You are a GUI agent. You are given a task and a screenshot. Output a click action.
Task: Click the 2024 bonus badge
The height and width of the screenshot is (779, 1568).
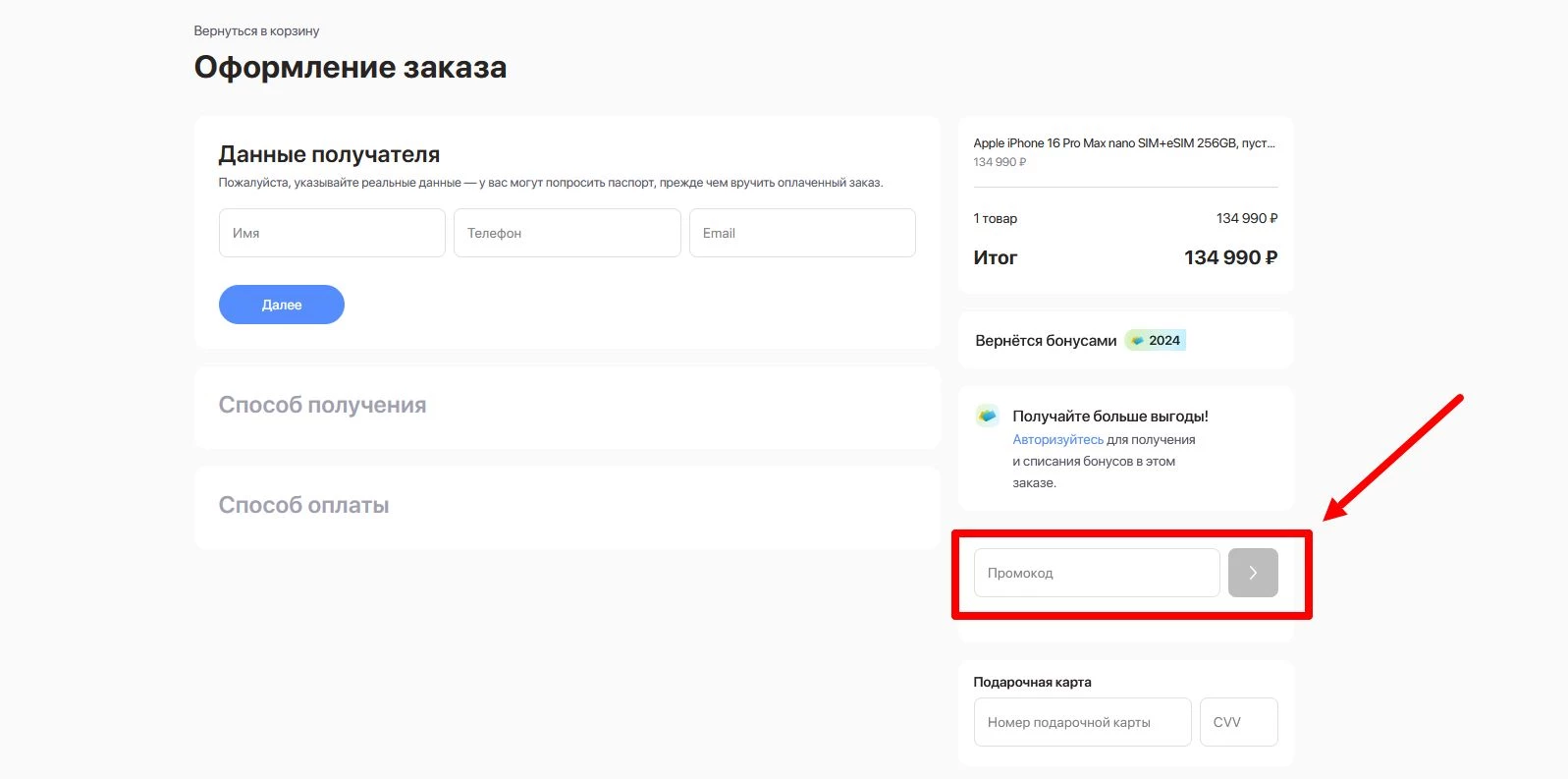pos(1163,341)
